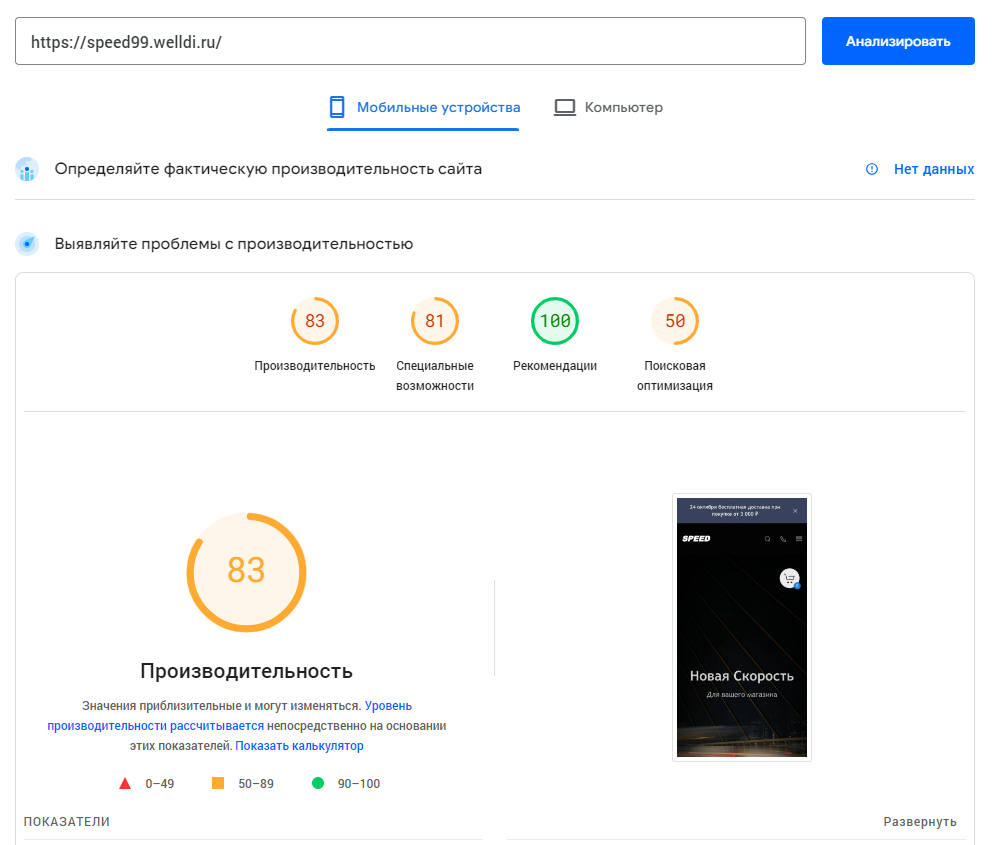Open the Показать калькулятор link
Image resolution: width=993 pixels, height=845 pixels.
(x=299, y=746)
